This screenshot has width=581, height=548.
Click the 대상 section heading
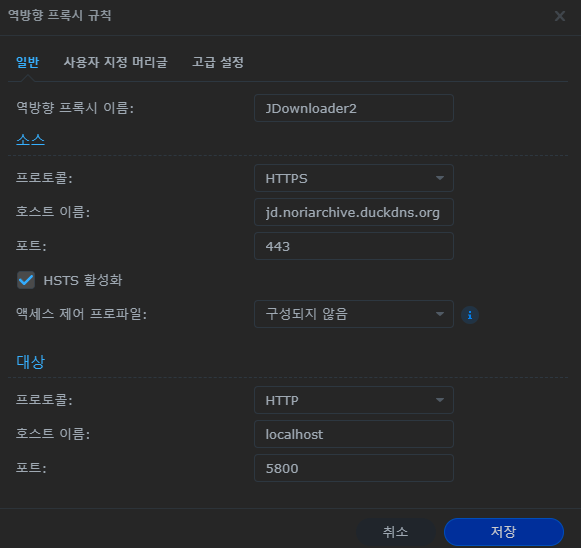[30, 362]
